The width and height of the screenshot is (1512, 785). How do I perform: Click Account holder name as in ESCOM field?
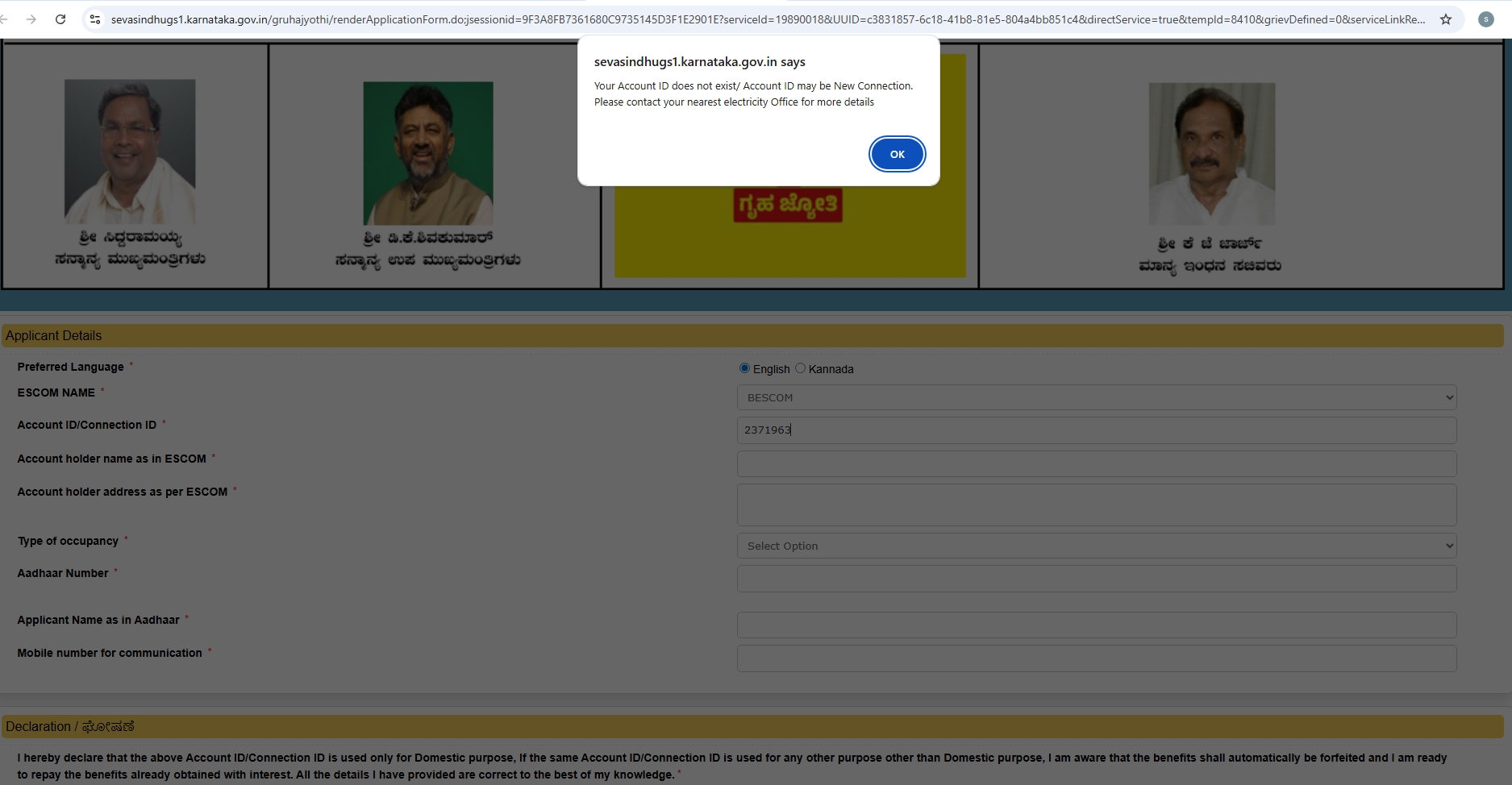tap(1097, 463)
